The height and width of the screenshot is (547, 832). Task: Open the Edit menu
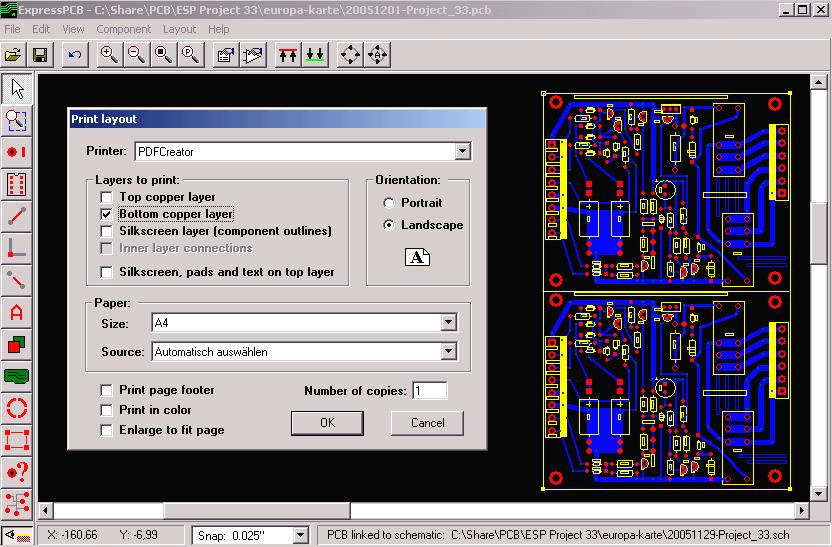click(41, 29)
